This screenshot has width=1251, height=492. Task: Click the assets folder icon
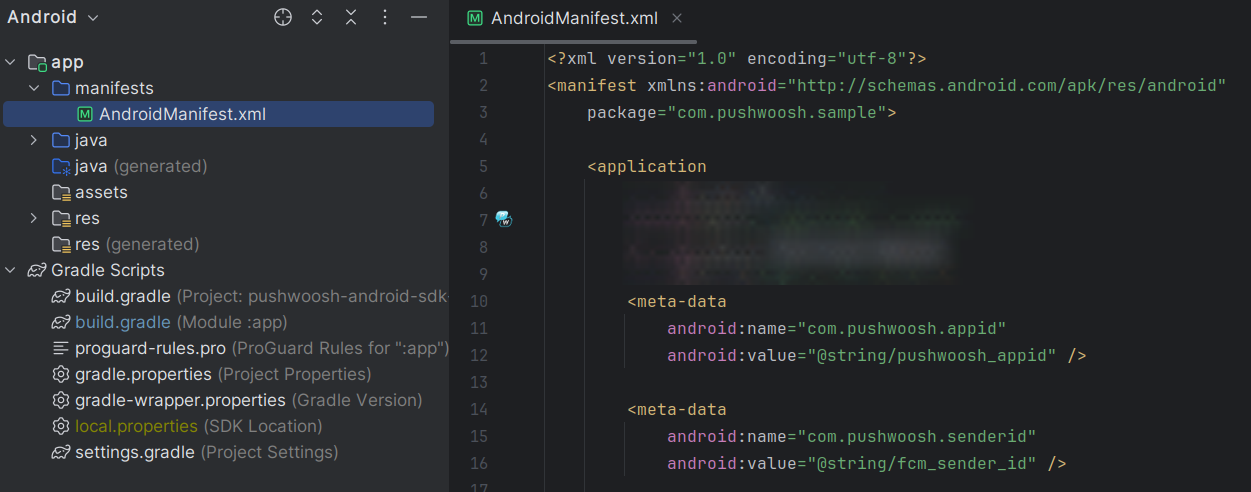point(61,192)
